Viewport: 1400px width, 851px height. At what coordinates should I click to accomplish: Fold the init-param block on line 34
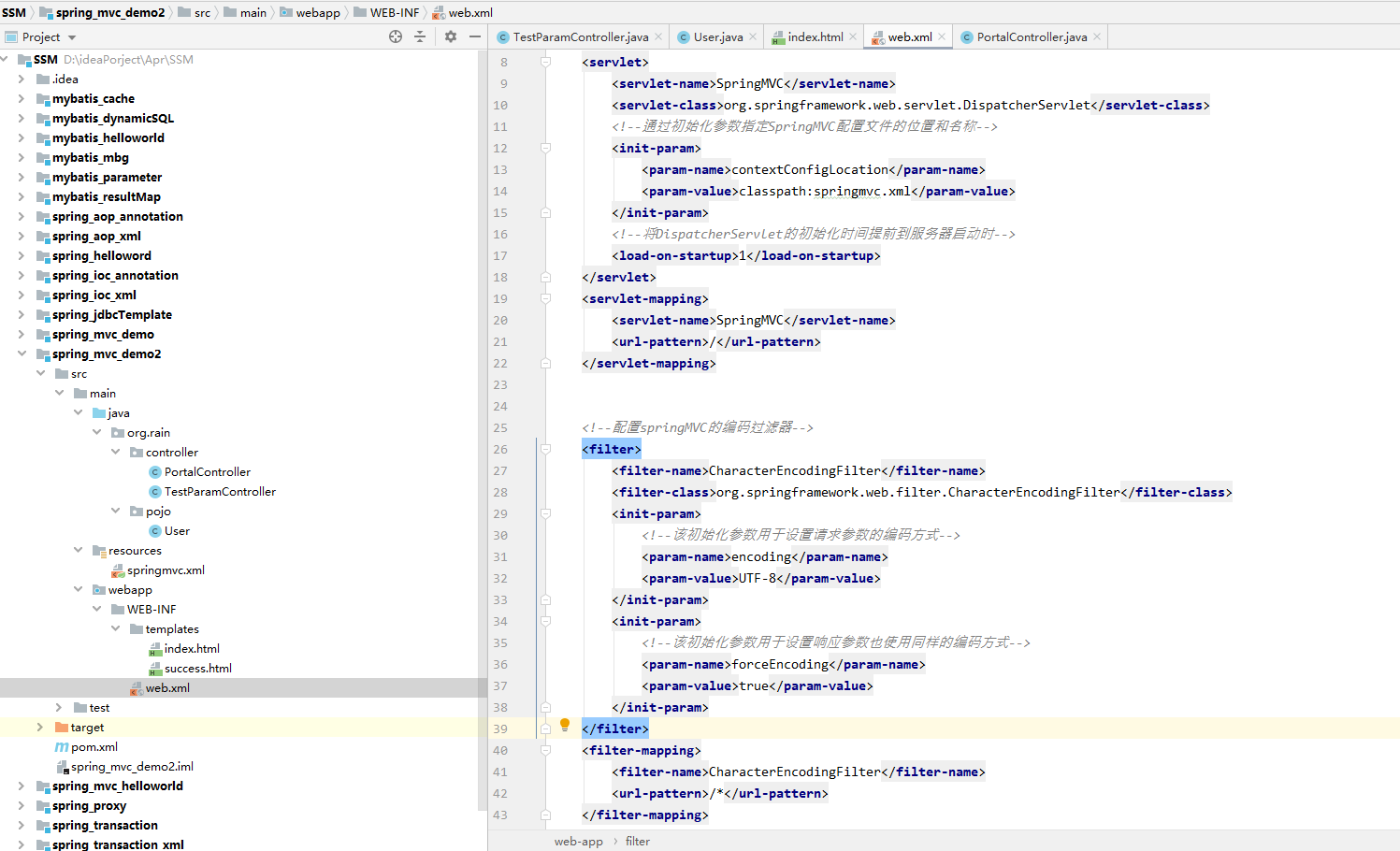[x=545, y=621]
